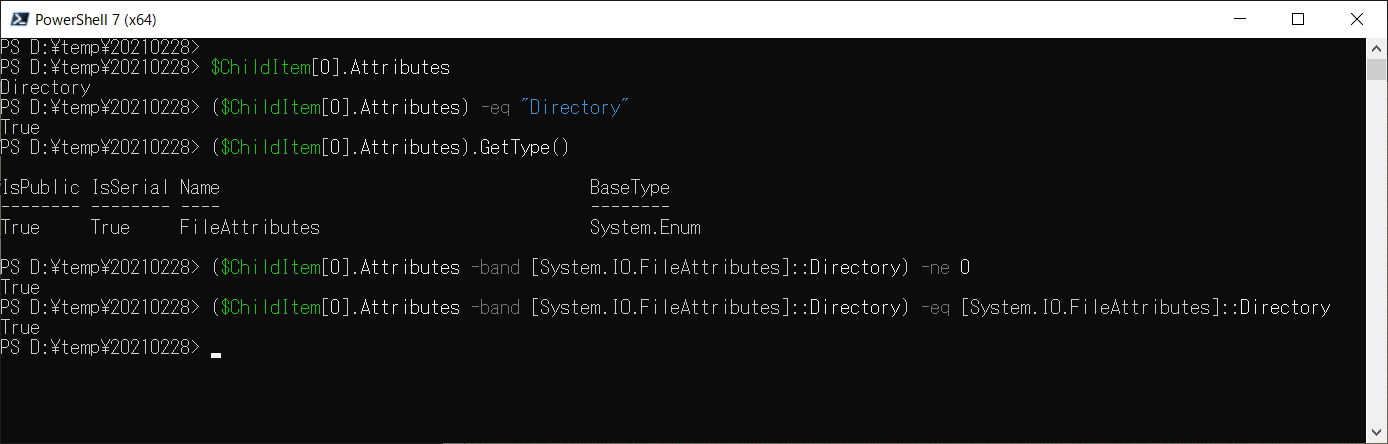Click the BaseType column header

(x=630, y=187)
